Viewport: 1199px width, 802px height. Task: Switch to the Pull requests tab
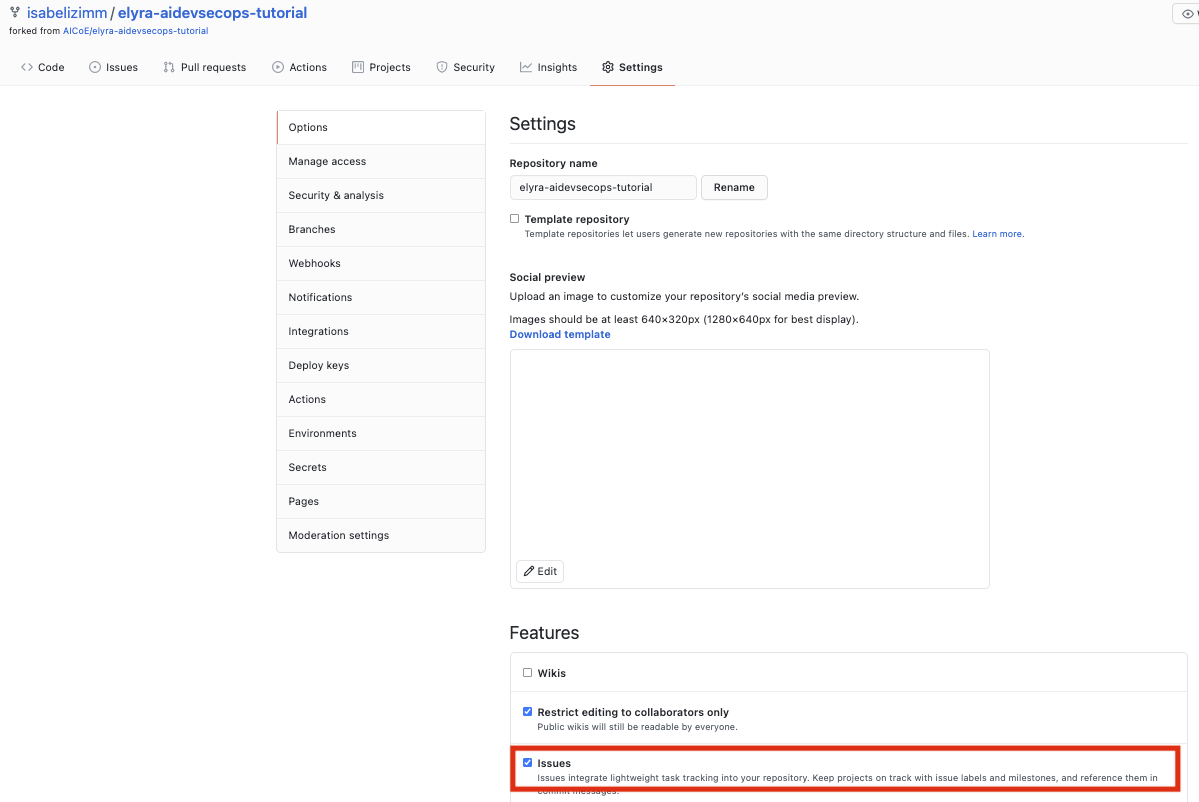pyautogui.click(x=205, y=67)
